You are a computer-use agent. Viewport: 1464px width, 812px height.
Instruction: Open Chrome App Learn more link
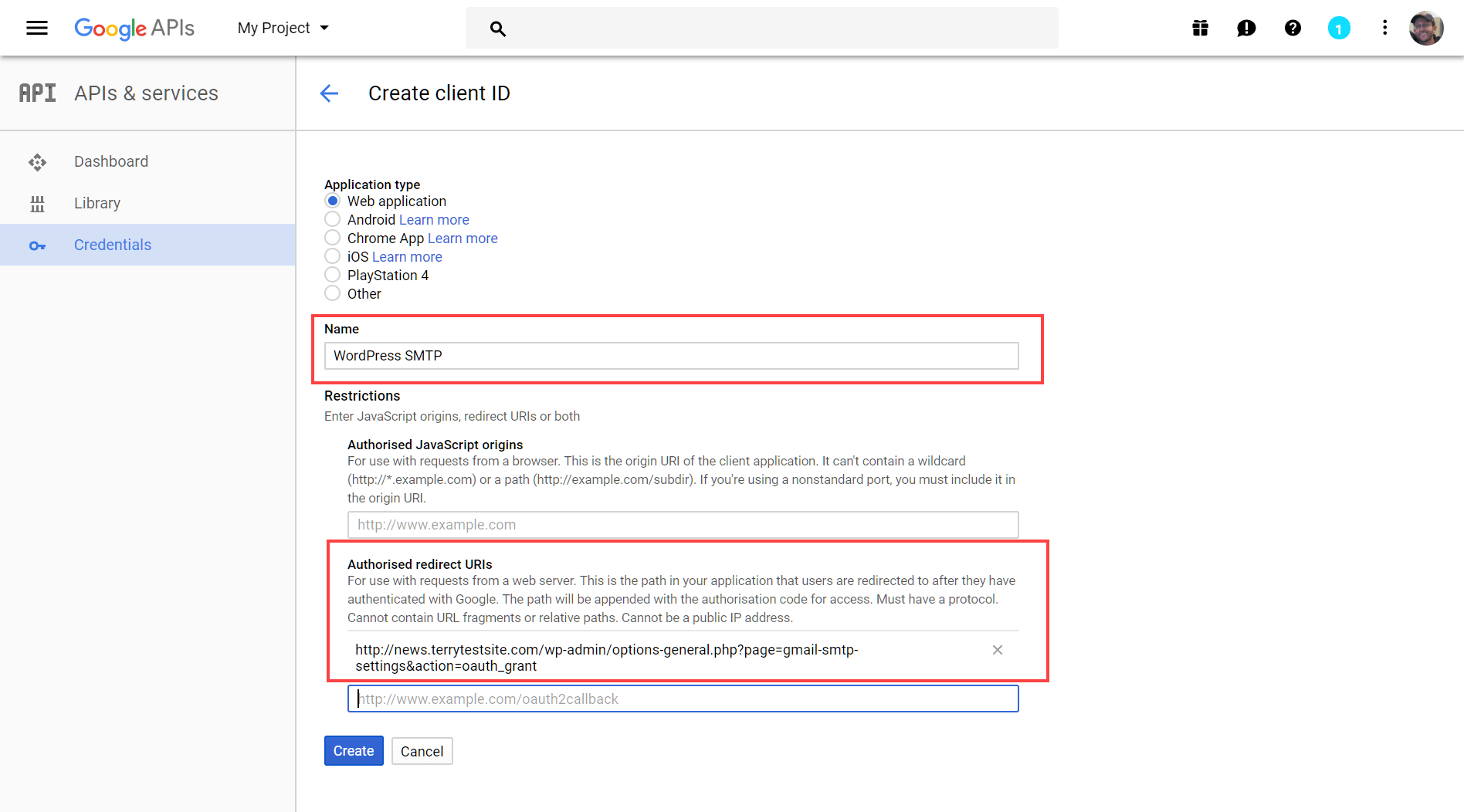point(463,239)
